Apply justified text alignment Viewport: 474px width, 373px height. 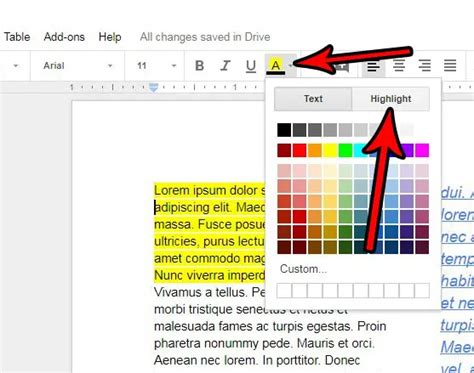[x=450, y=66]
